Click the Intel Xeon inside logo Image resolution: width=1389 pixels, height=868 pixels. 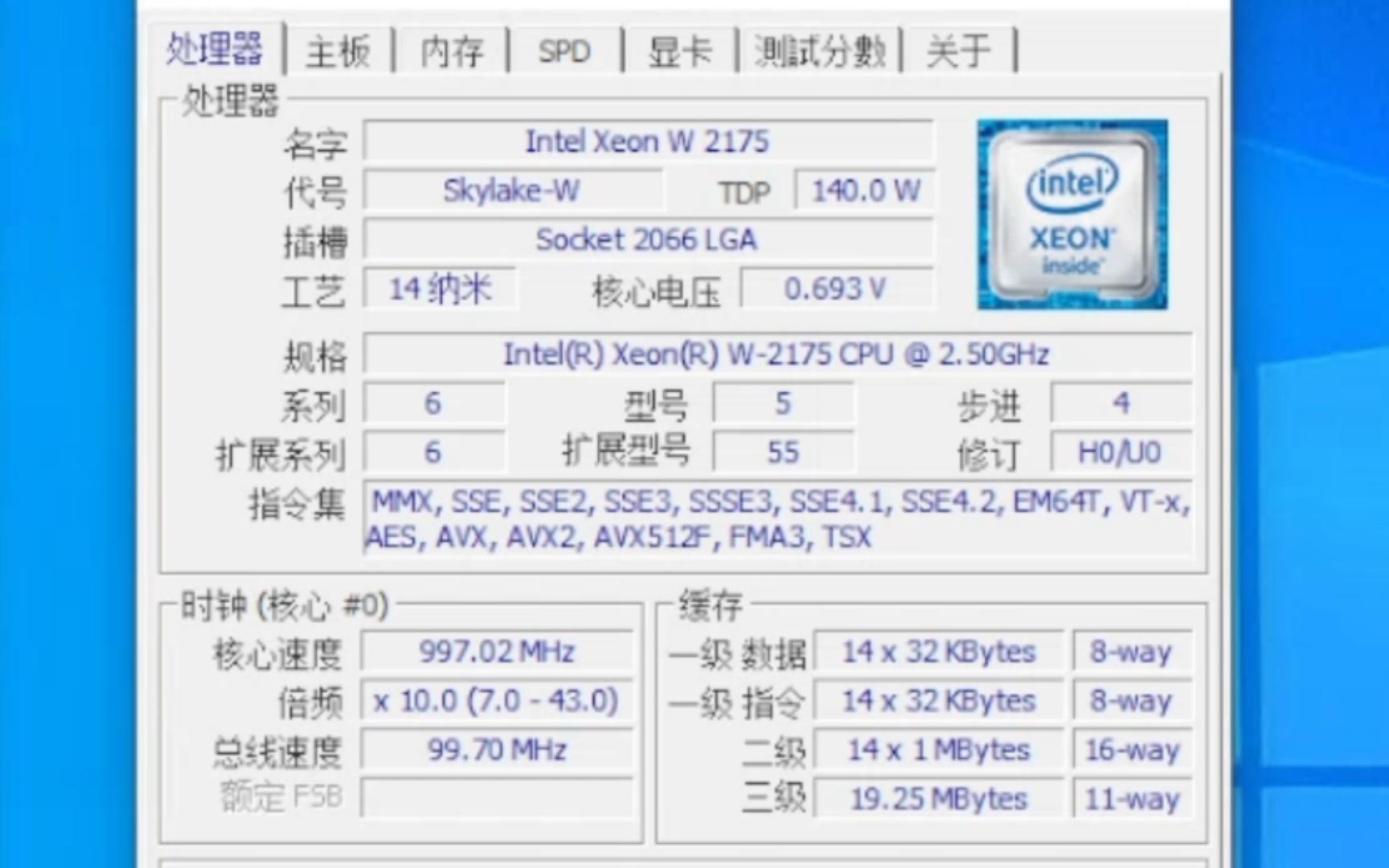point(1072,215)
